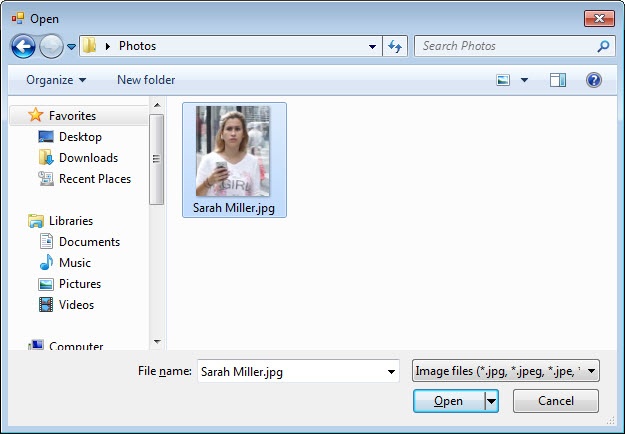
Task: Click the Open button
Action: pyautogui.click(x=448, y=401)
